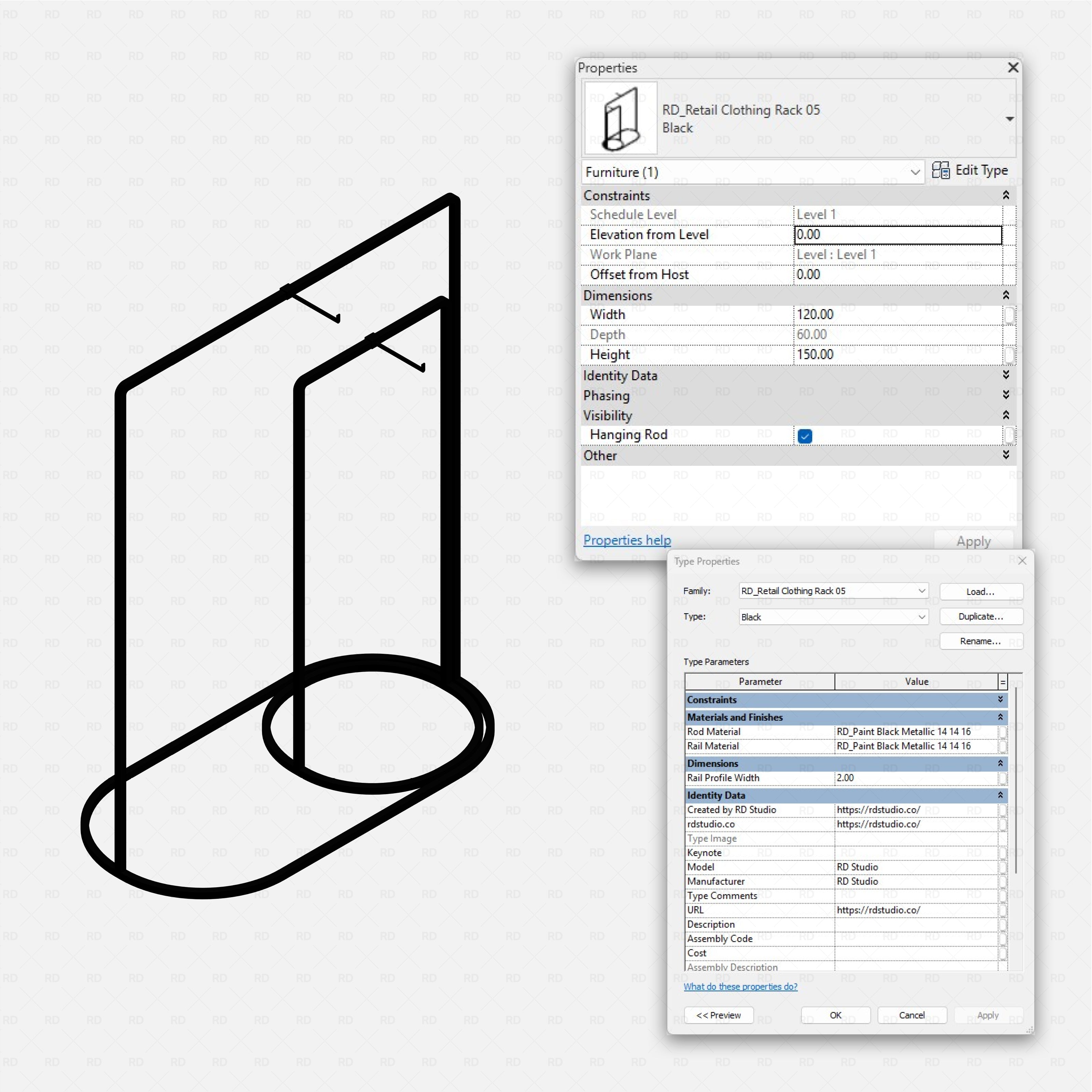This screenshot has width=1092, height=1092.
Task: Click the Manufacturer value RD Studio
Action: tap(916, 881)
